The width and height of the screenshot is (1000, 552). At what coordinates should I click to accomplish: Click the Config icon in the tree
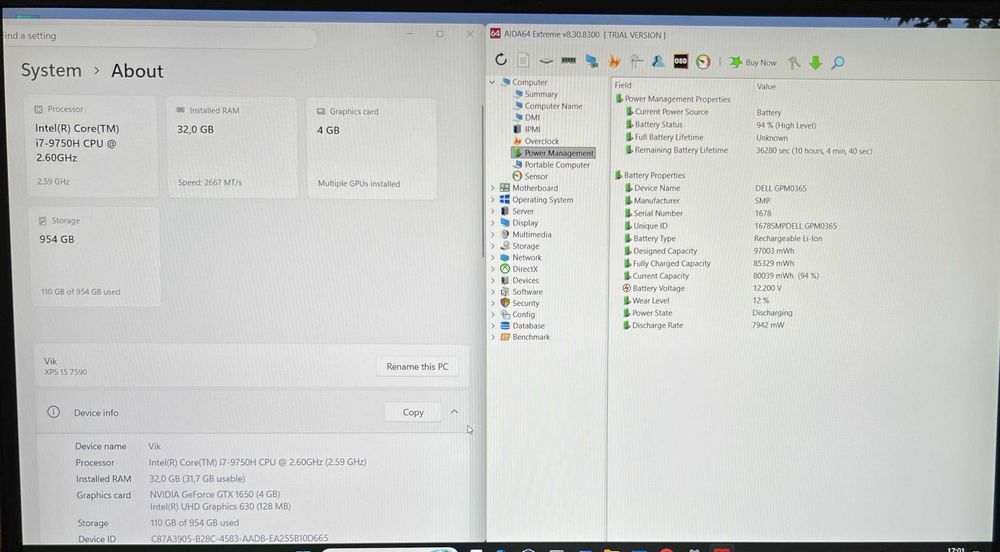pyautogui.click(x=505, y=314)
